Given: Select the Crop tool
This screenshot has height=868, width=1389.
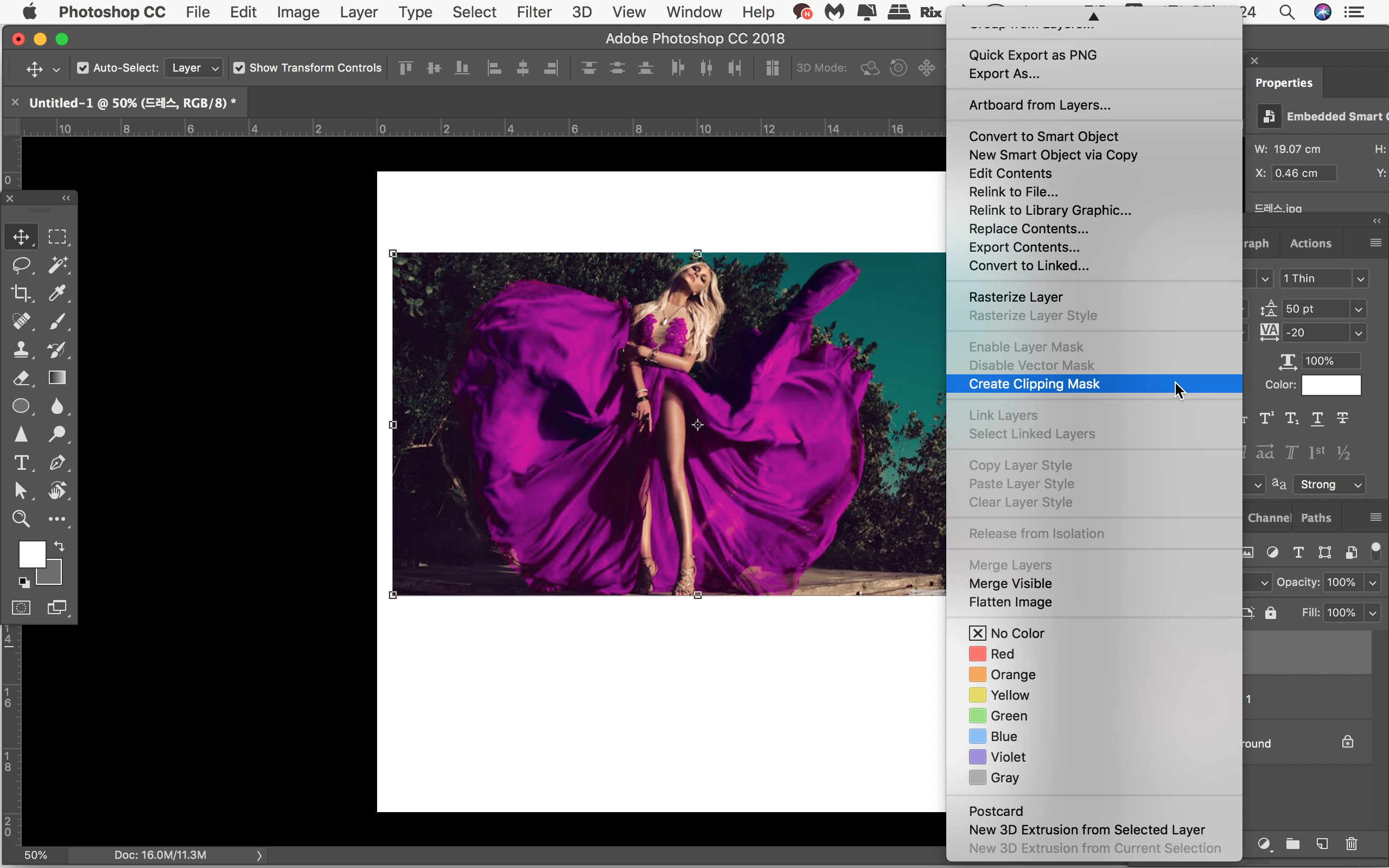Looking at the screenshot, I should point(21,293).
